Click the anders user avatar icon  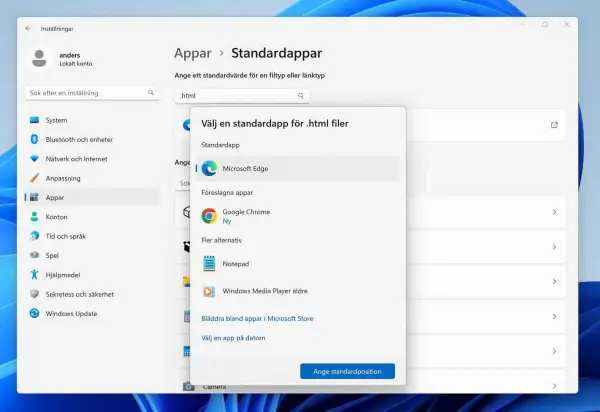[x=39, y=59]
